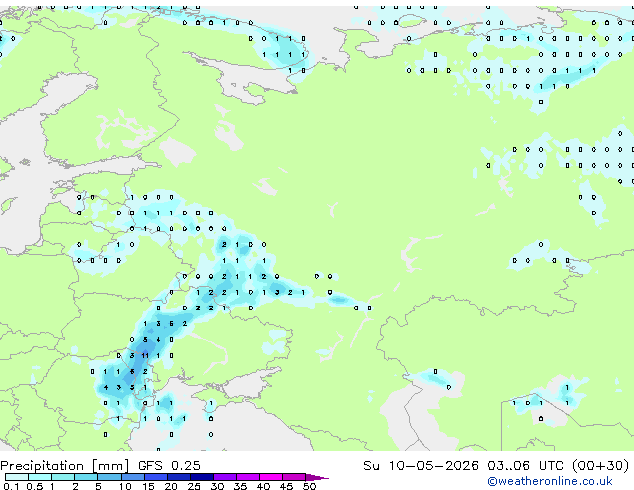Select the '03..06 UTC' time range text
634x490 pixels.
pos(525,466)
